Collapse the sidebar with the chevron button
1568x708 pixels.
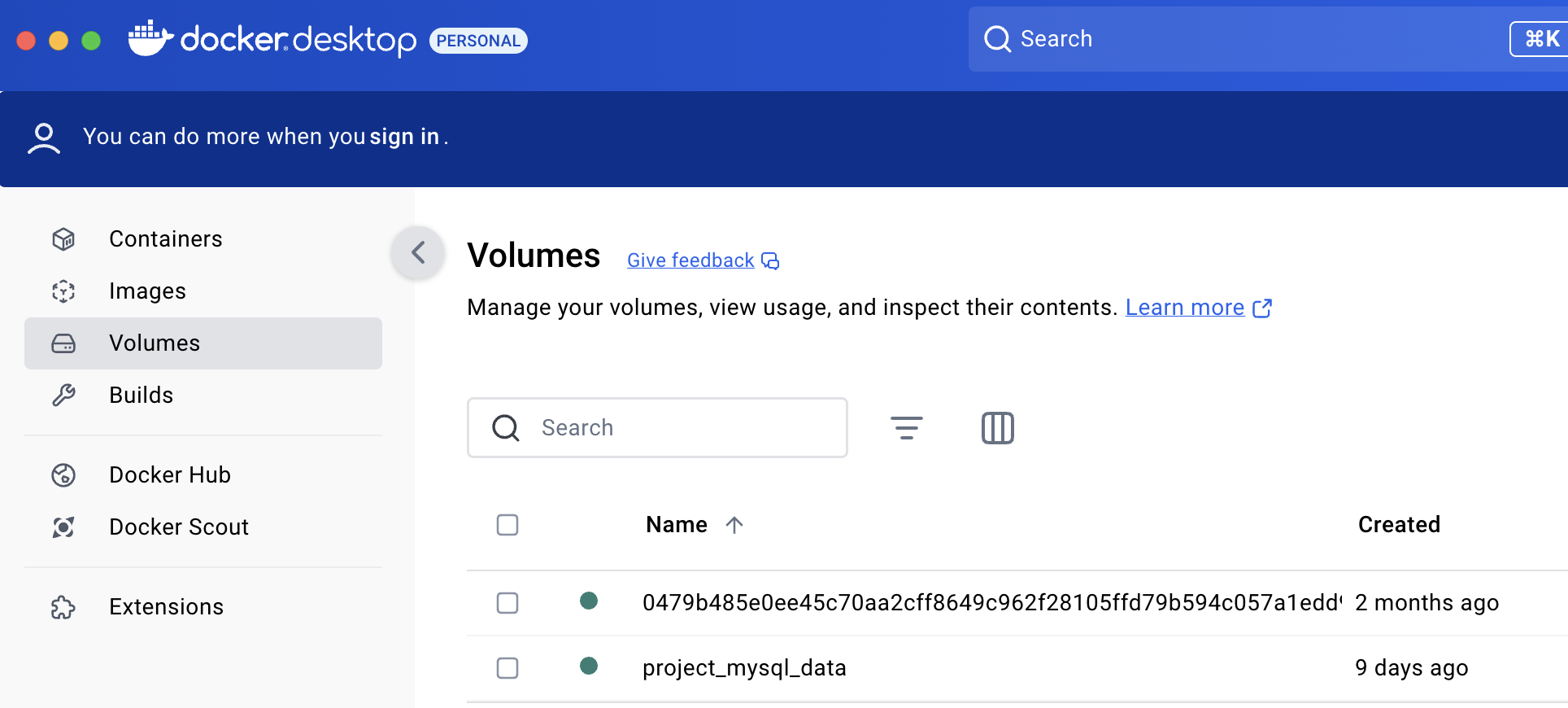[418, 253]
